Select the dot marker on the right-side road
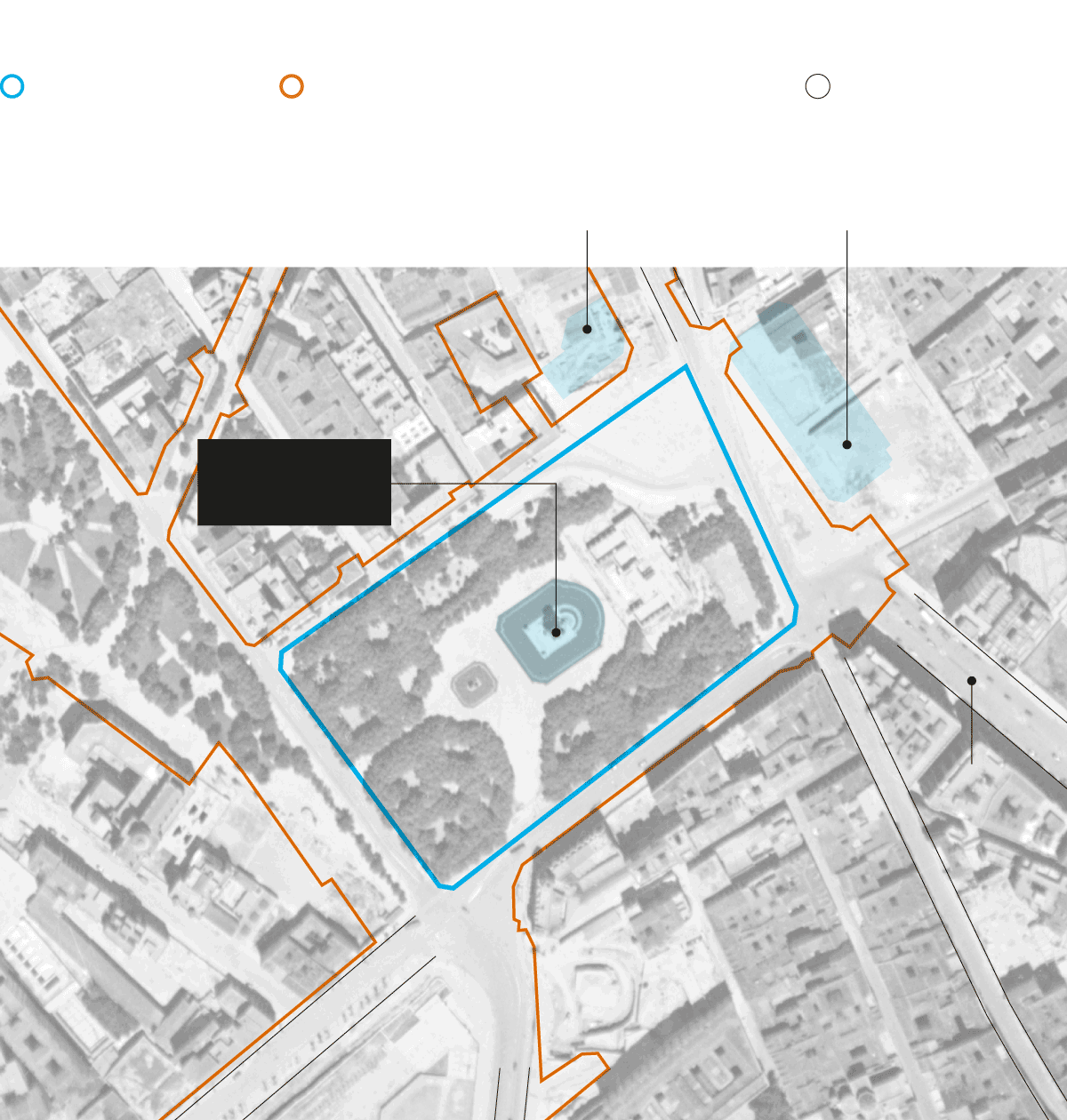 (x=972, y=681)
